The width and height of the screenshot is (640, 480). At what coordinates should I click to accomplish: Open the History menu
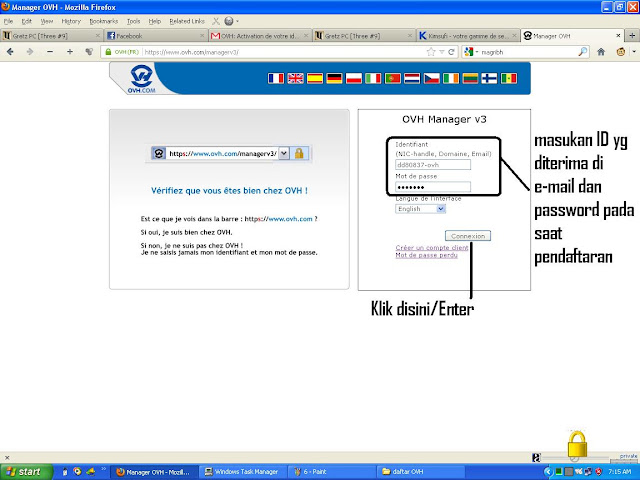pos(71,21)
